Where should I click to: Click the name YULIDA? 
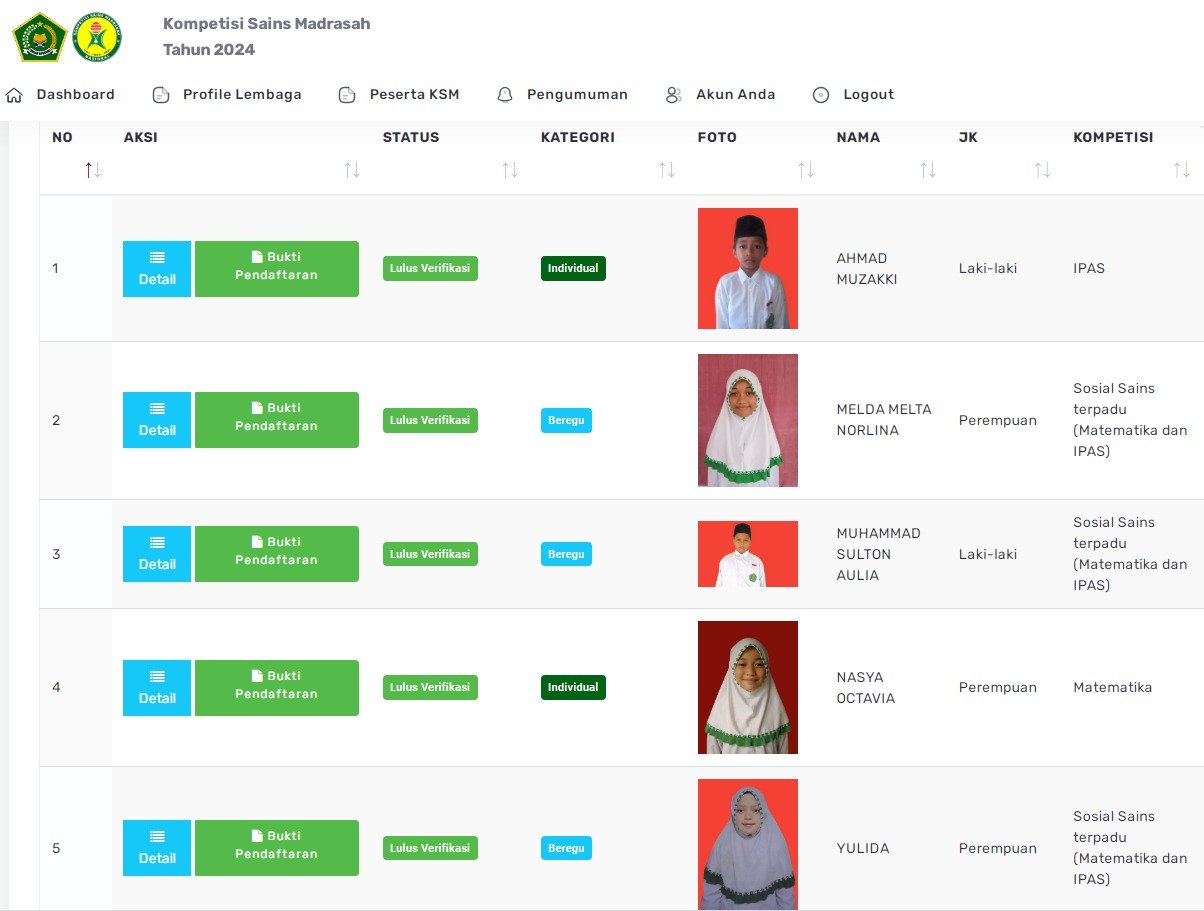coord(863,848)
